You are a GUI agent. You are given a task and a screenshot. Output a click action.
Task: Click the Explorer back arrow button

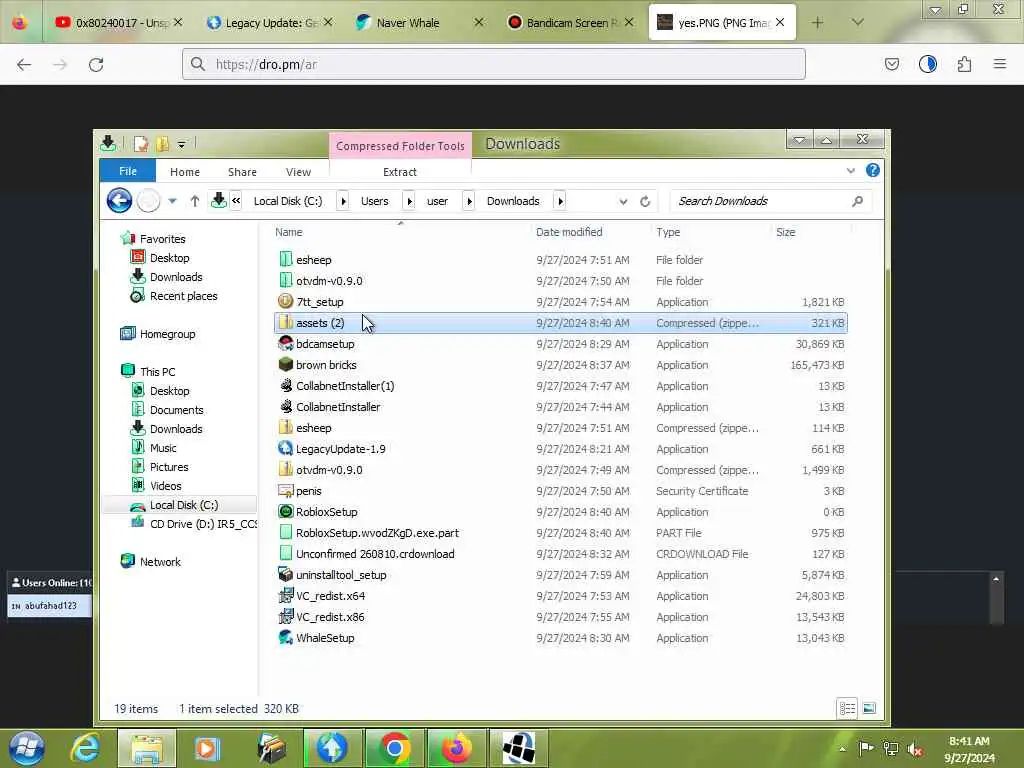(x=120, y=200)
